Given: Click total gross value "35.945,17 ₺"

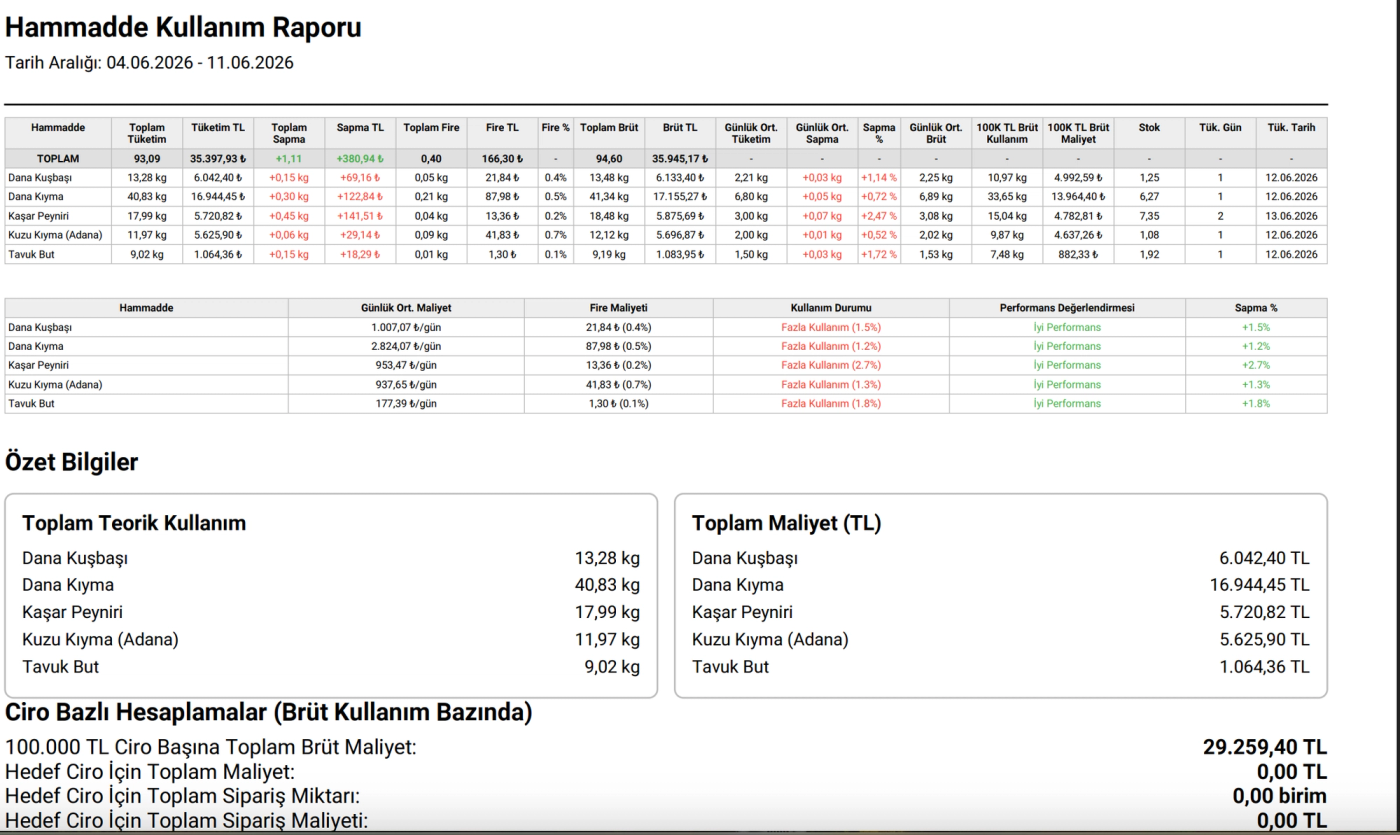Looking at the screenshot, I should [x=681, y=158].
